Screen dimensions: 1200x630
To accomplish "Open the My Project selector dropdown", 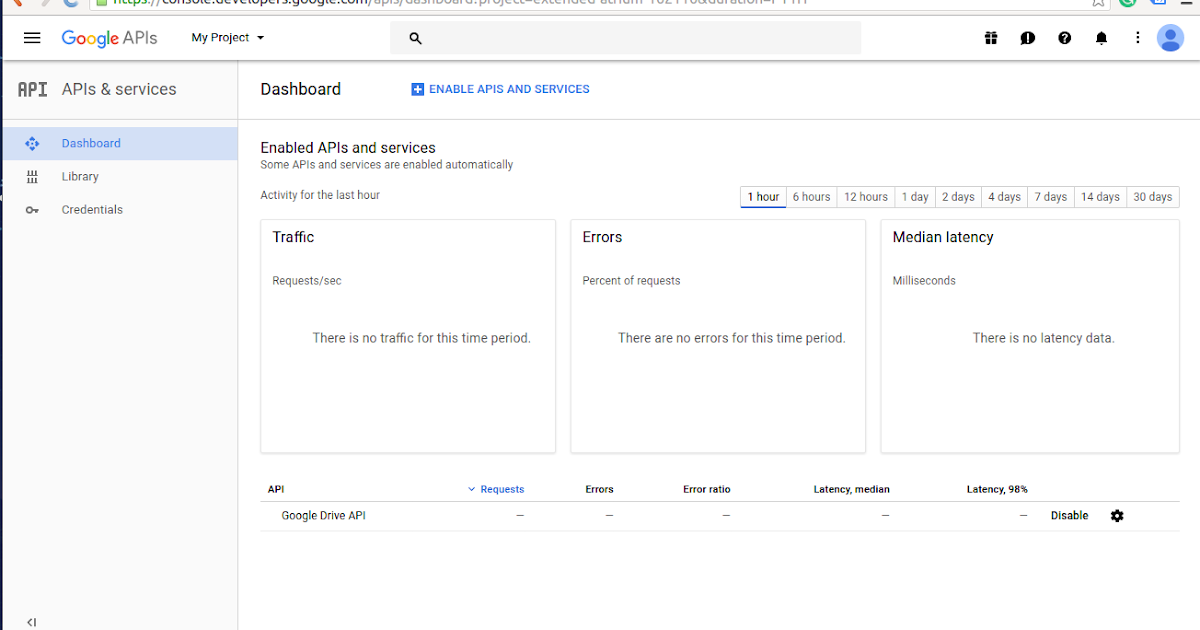I will (x=227, y=38).
